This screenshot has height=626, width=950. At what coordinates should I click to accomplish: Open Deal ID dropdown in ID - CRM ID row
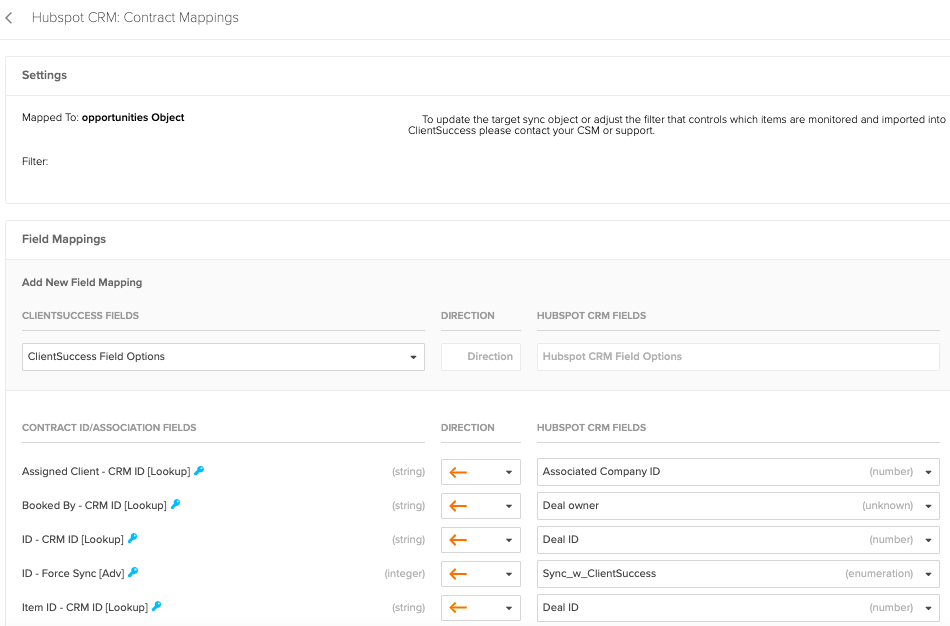(x=738, y=540)
